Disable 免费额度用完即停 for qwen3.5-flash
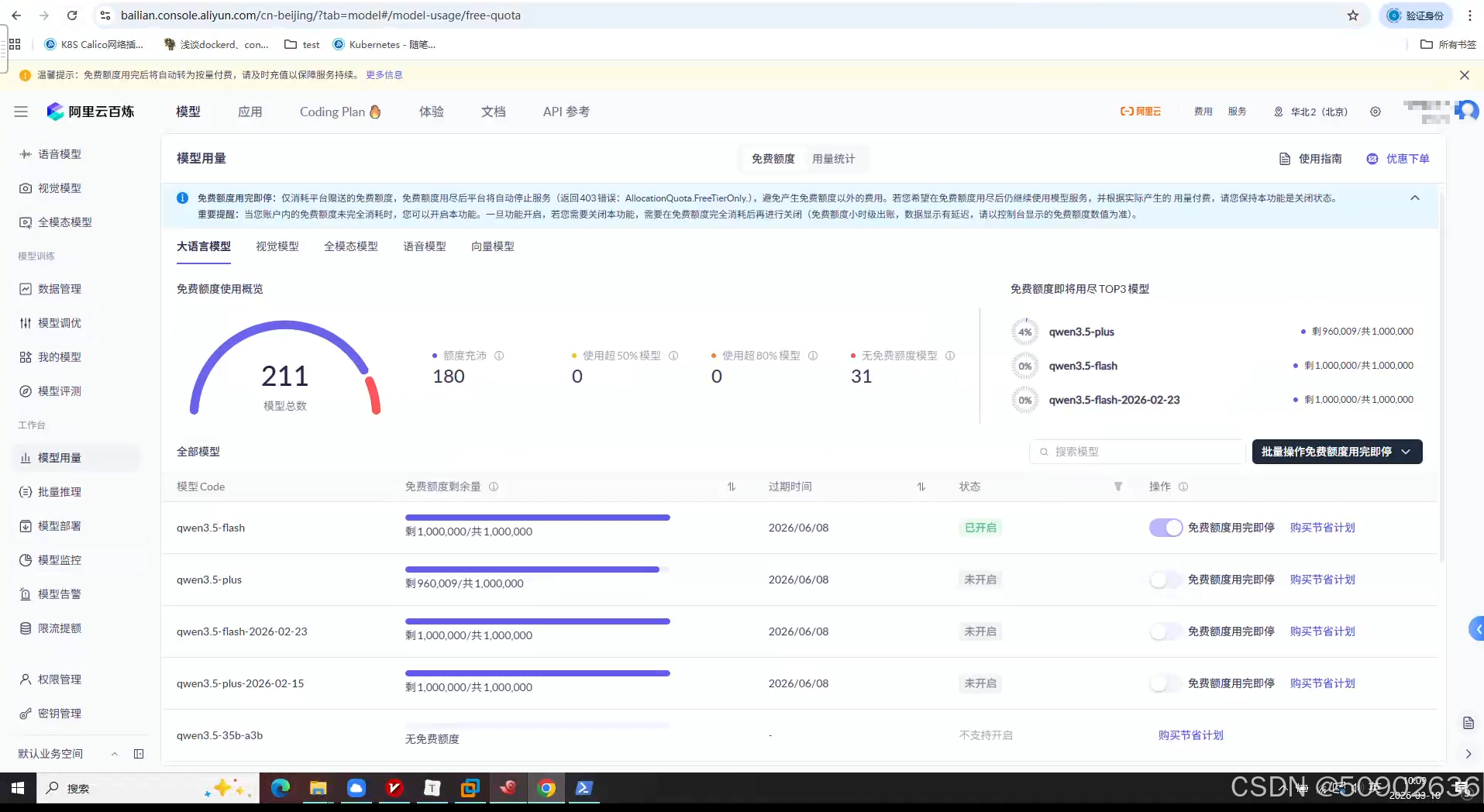This screenshot has width=1484, height=812. point(1166,528)
